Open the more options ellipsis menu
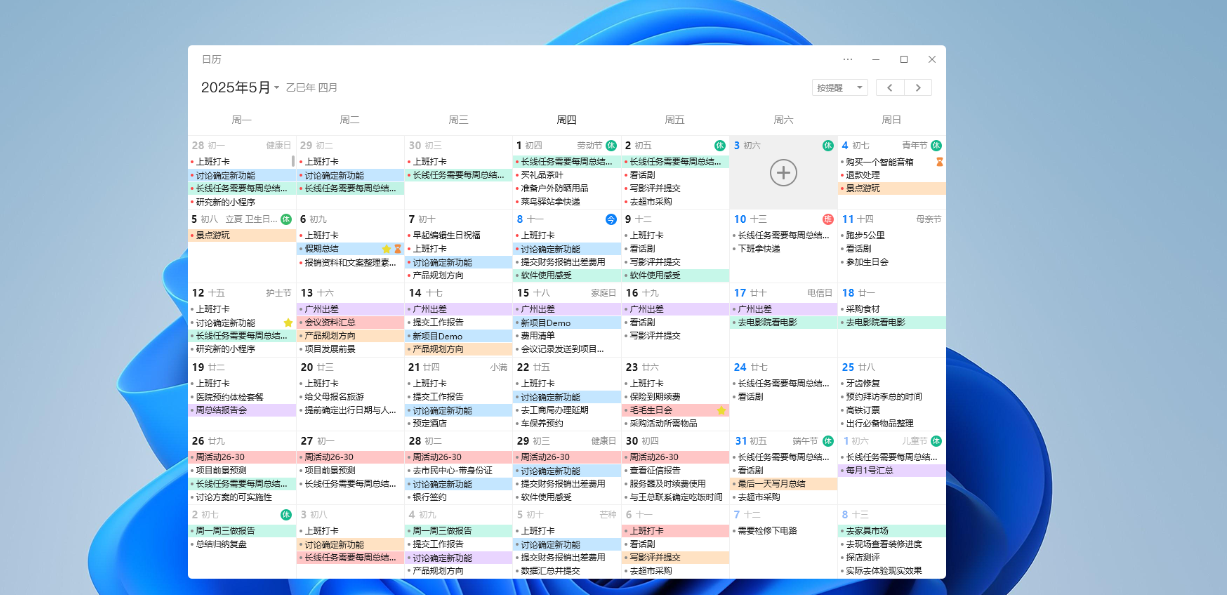This screenshot has height=595, width=1227. [848, 60]
